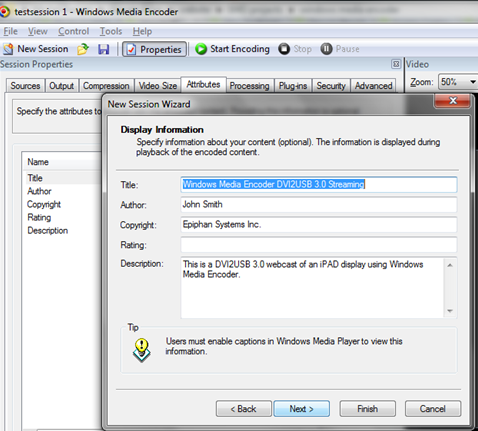Switch to the Security tab

coord(331,86)
